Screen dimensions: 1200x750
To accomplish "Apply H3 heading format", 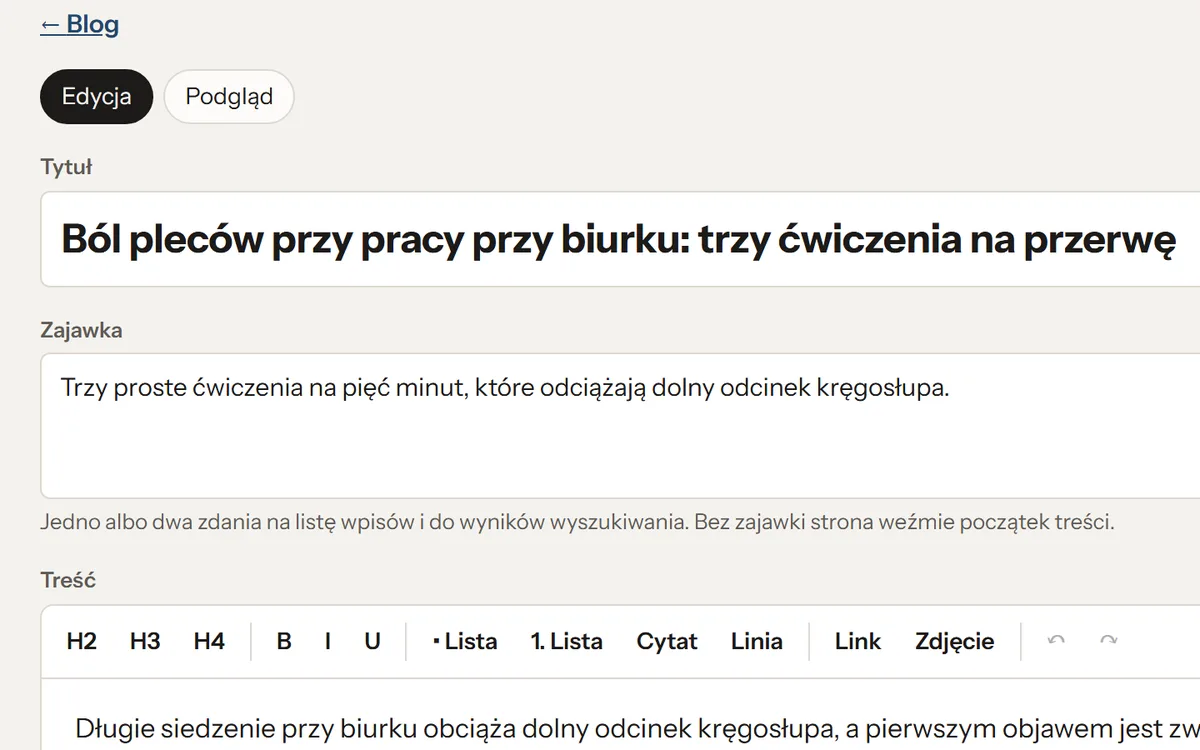I will [x=145, y=641].
